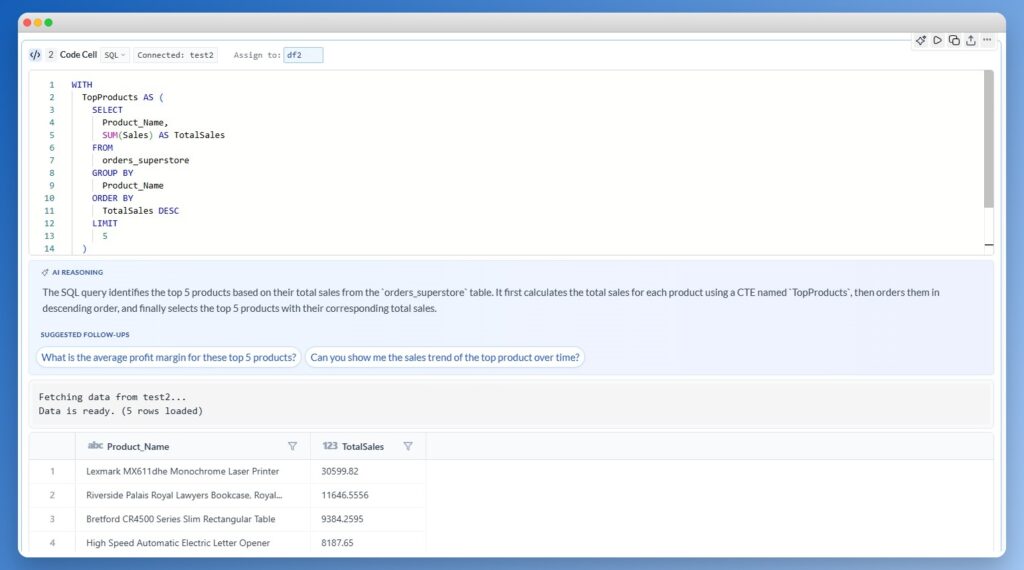The width and height of the screenshot is (1024, 570).
Task: Select the sales trend over time follow-up
Action: tap(445, 357)
